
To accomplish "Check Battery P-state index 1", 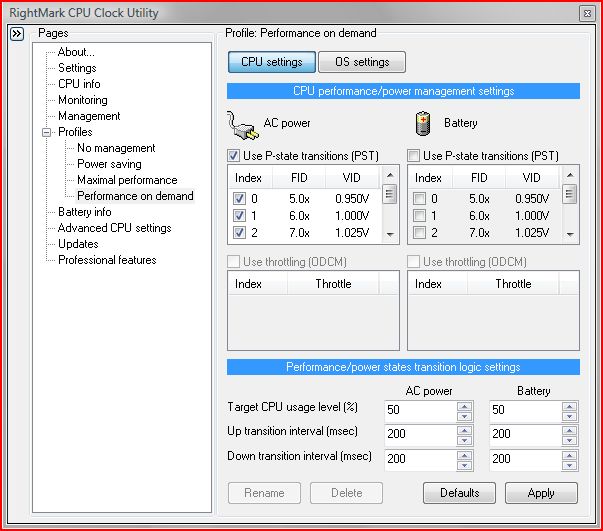I will pos(419,216).
